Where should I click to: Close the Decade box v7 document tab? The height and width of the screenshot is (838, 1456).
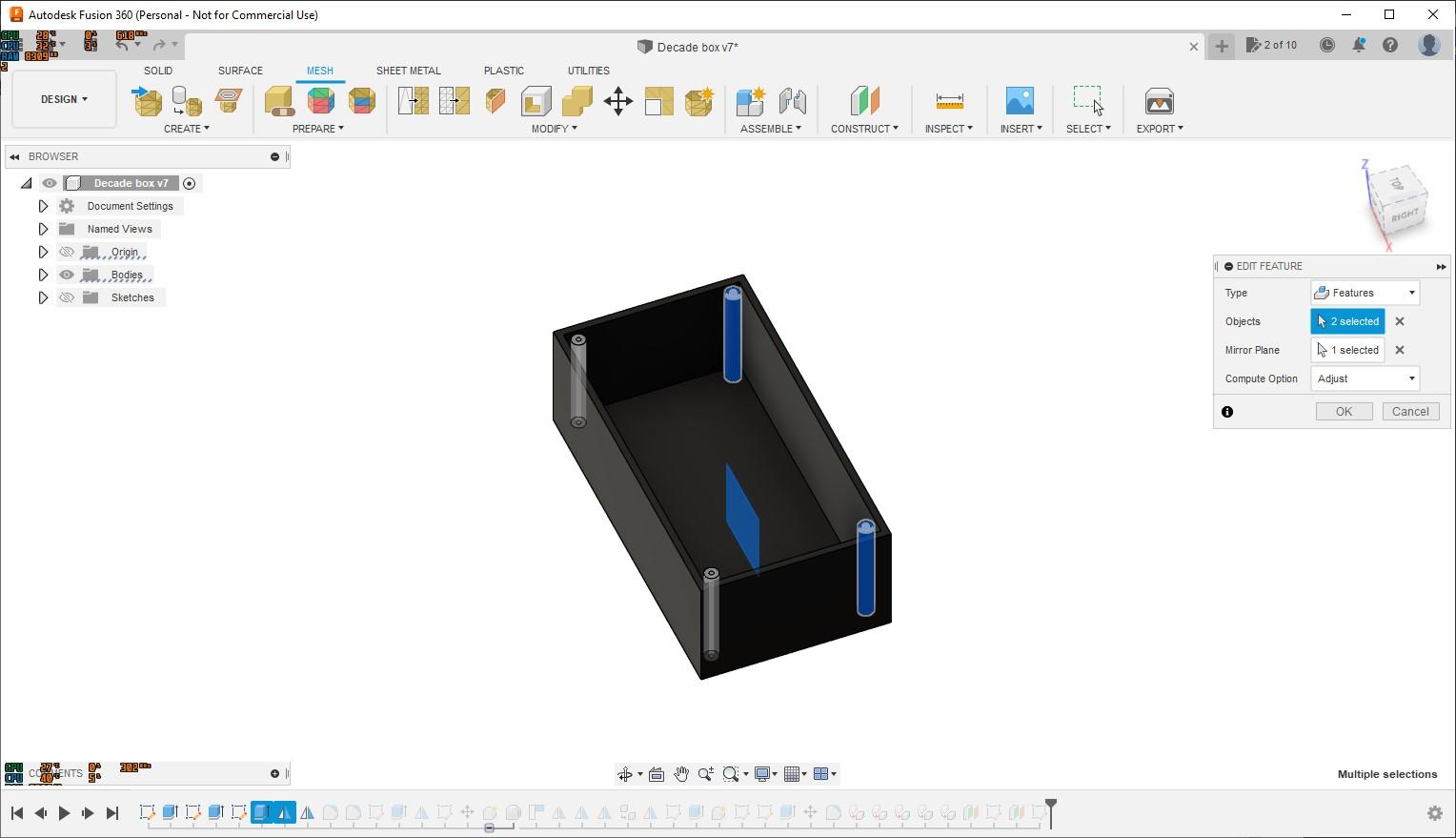[x=1193, y=47]
